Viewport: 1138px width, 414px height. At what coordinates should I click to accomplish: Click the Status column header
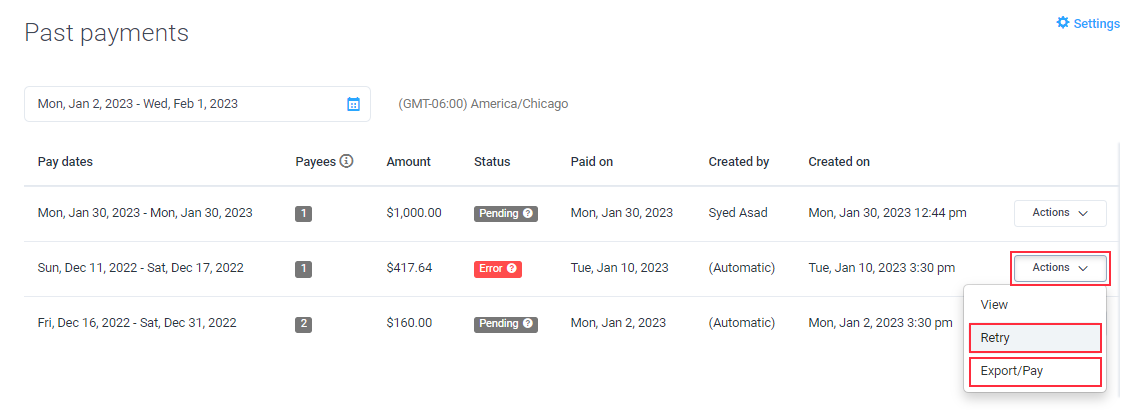tap(492, 162)
